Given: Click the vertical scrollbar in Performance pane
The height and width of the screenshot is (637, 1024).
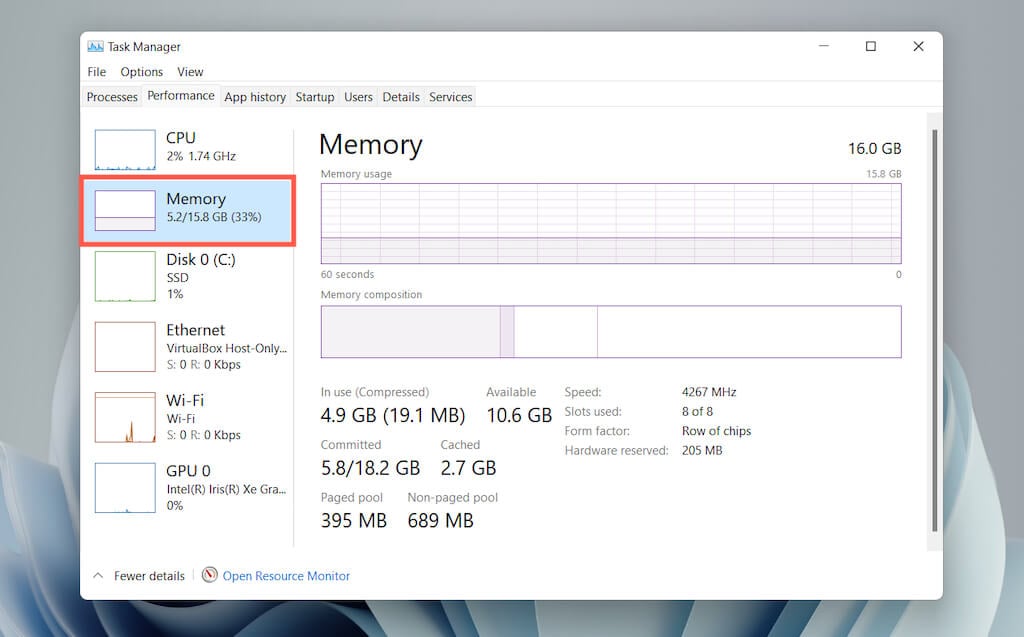Looking at the screenshot, I should pyautogui.click(x=934, y=330).
